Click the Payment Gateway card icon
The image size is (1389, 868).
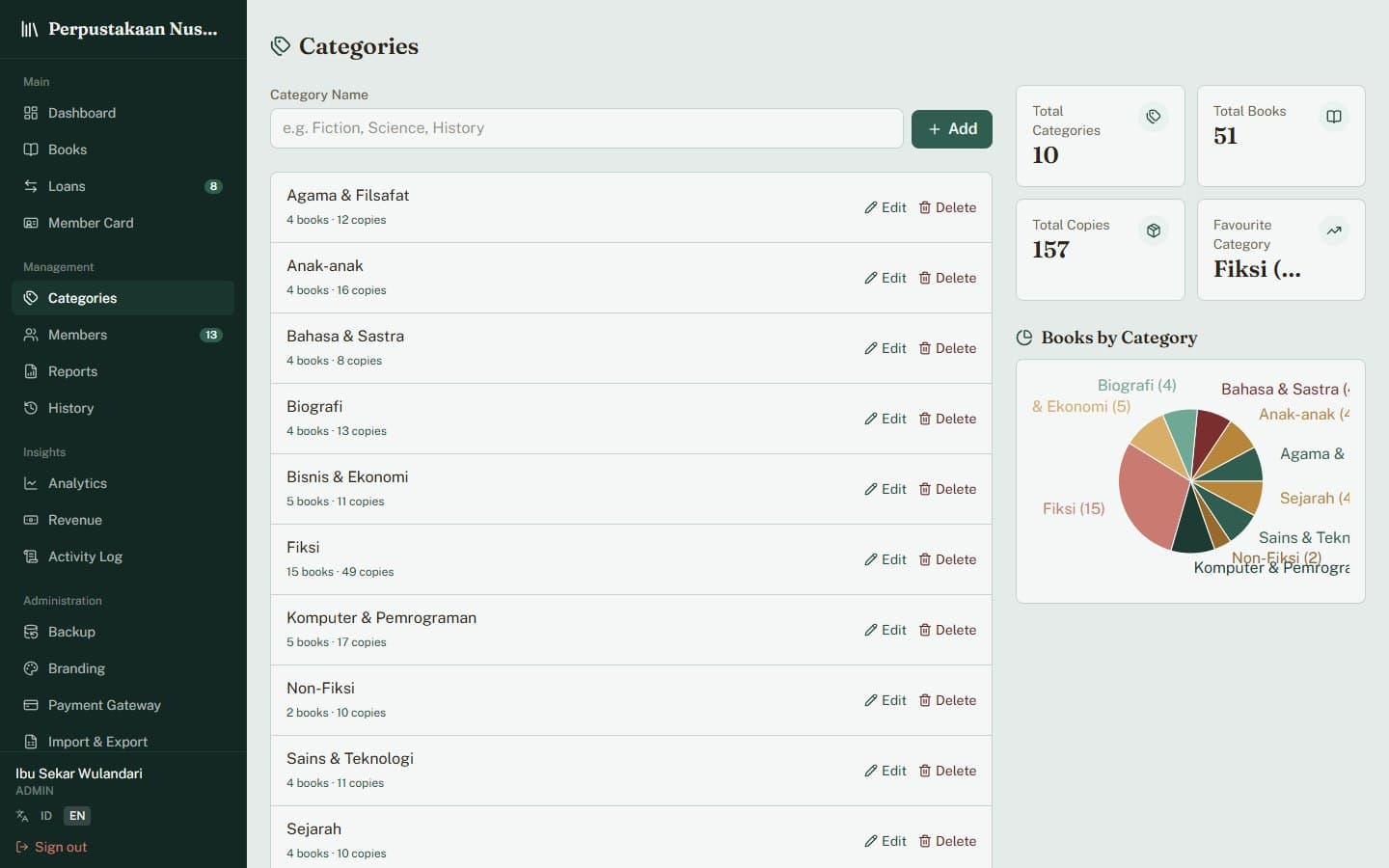point(31,705)
